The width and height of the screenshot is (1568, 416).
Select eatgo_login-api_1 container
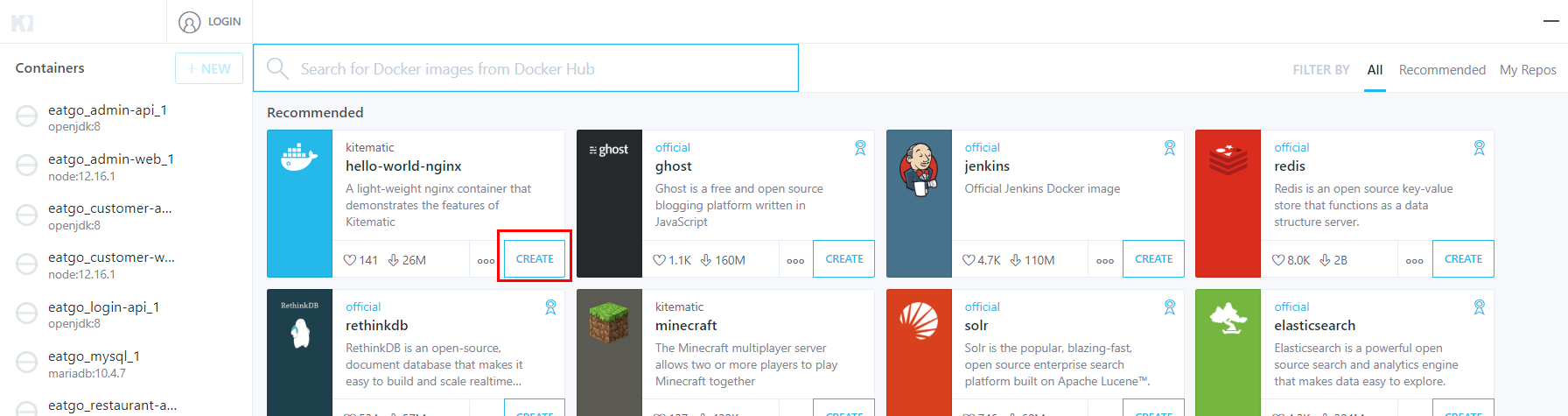point(126,314)
